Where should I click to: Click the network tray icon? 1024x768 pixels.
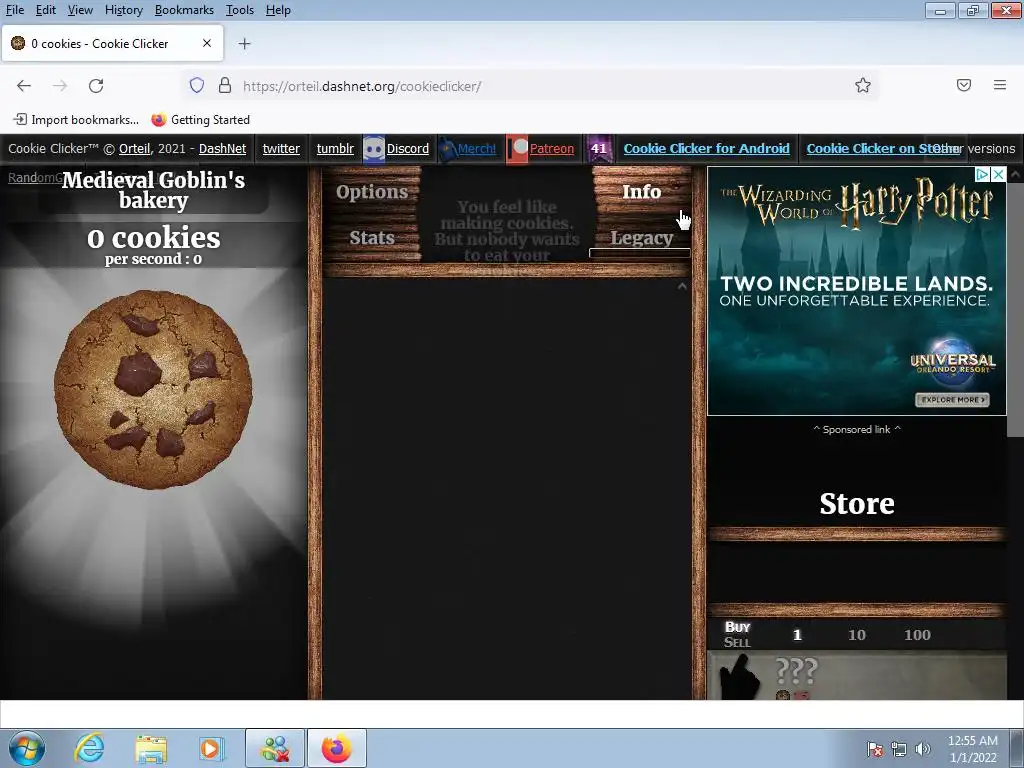pos(899,749)
